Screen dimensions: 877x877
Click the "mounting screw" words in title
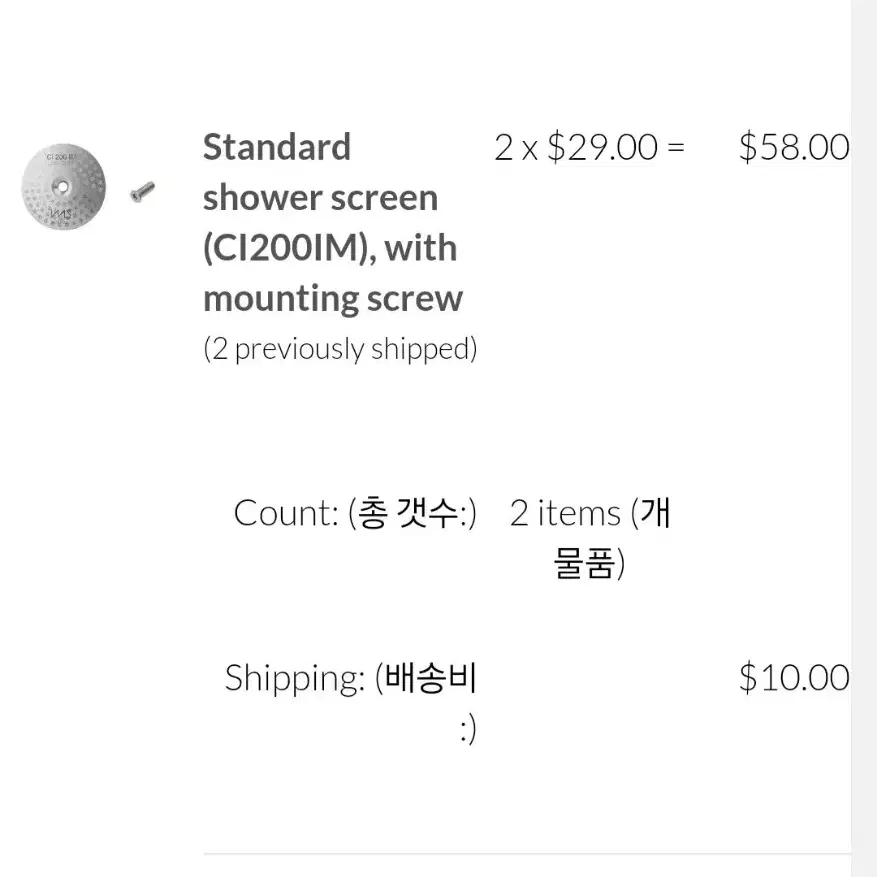[333, 299]
